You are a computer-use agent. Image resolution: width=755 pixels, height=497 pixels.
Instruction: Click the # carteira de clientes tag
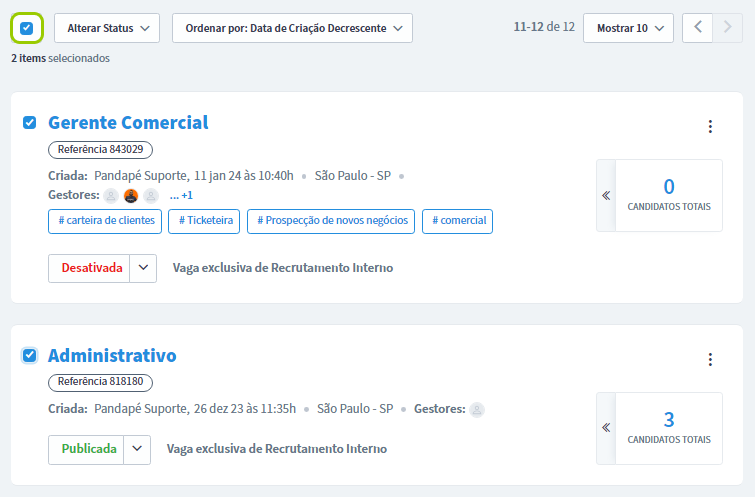point(105,221)
